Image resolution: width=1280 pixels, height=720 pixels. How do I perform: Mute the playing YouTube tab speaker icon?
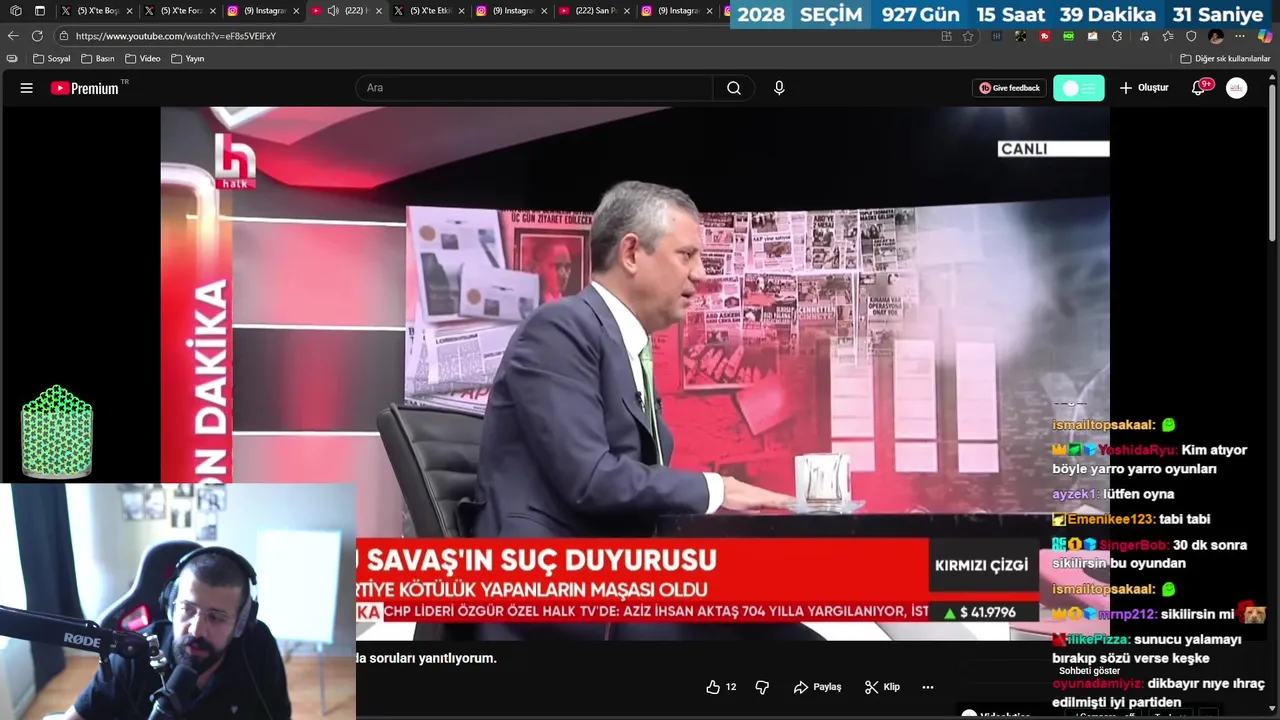click(x=333, y=11)
